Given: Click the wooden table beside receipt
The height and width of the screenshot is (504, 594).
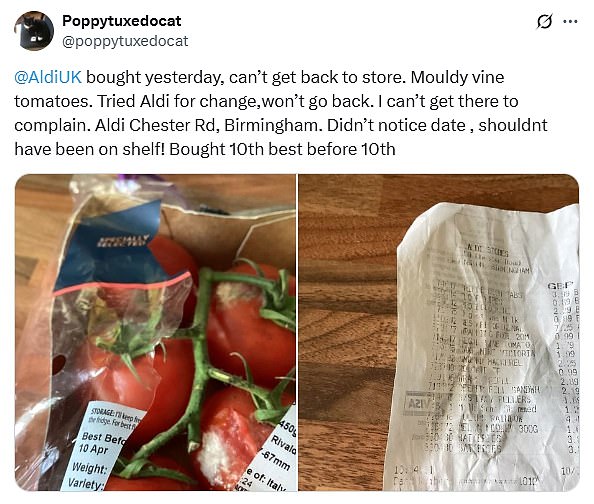Looking at the screenshot, I should tap(347, 333).
